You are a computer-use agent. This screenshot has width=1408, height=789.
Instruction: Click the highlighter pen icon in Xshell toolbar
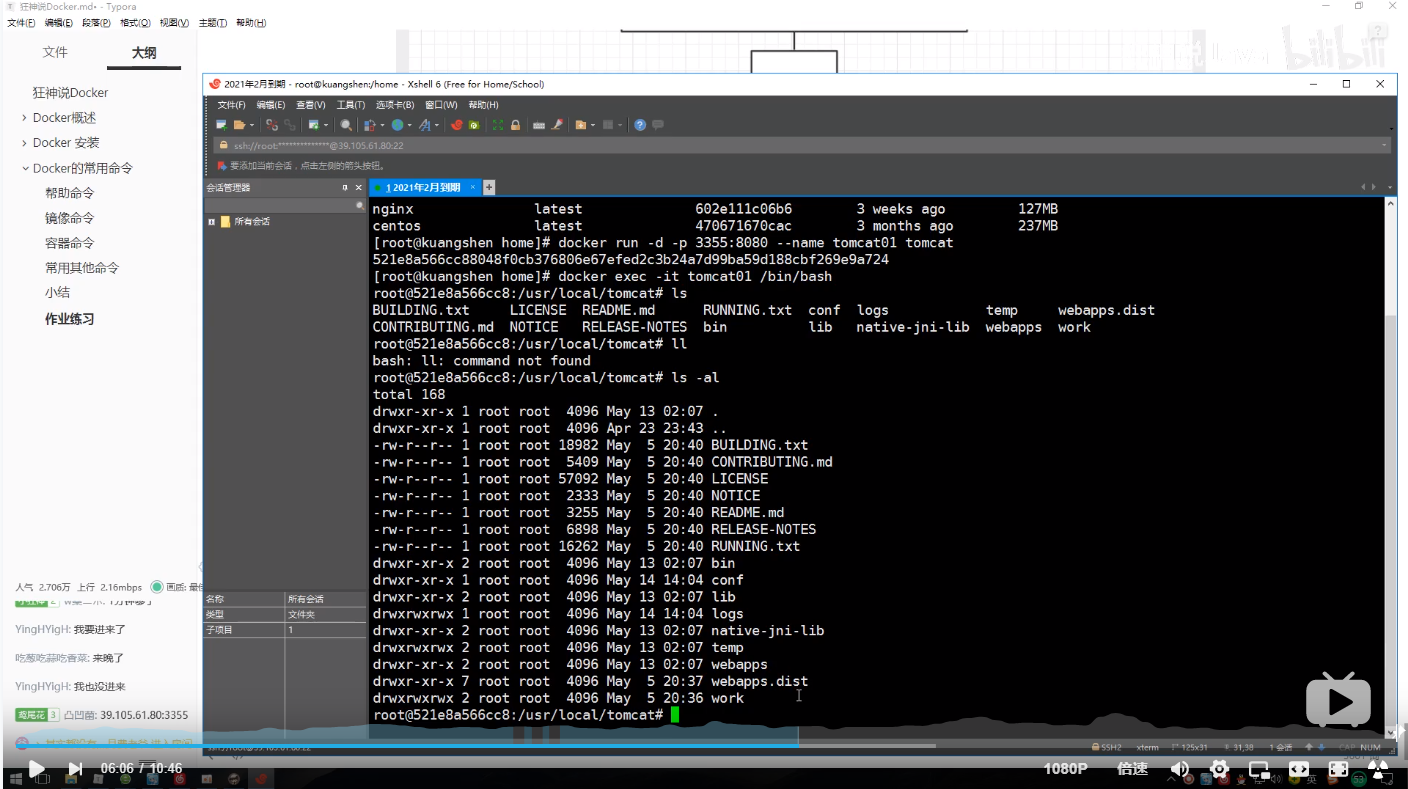coord(557,125)
